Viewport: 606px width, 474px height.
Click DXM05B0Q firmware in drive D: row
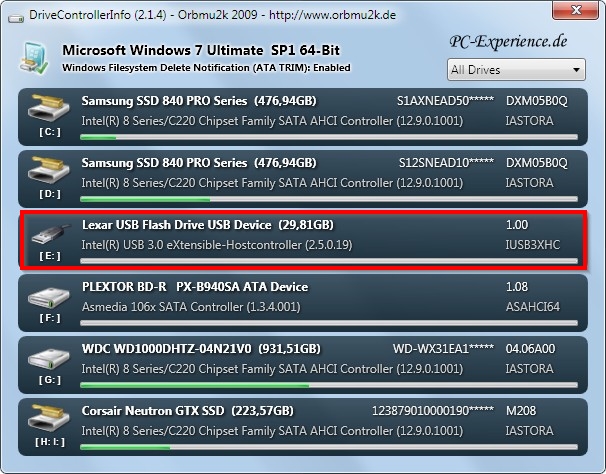coord(537,163)
